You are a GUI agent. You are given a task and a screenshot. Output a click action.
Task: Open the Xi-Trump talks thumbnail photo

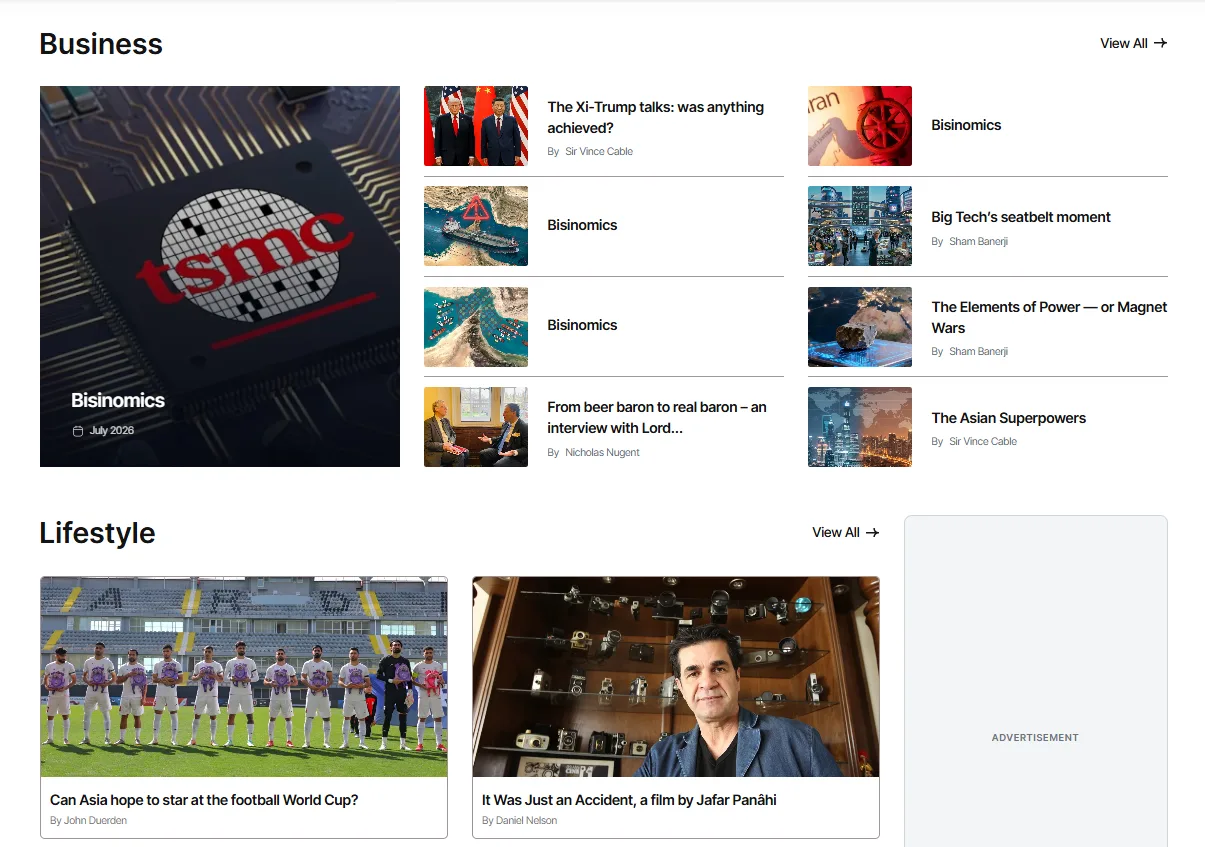pyautogui.click(x=476, y=126)
